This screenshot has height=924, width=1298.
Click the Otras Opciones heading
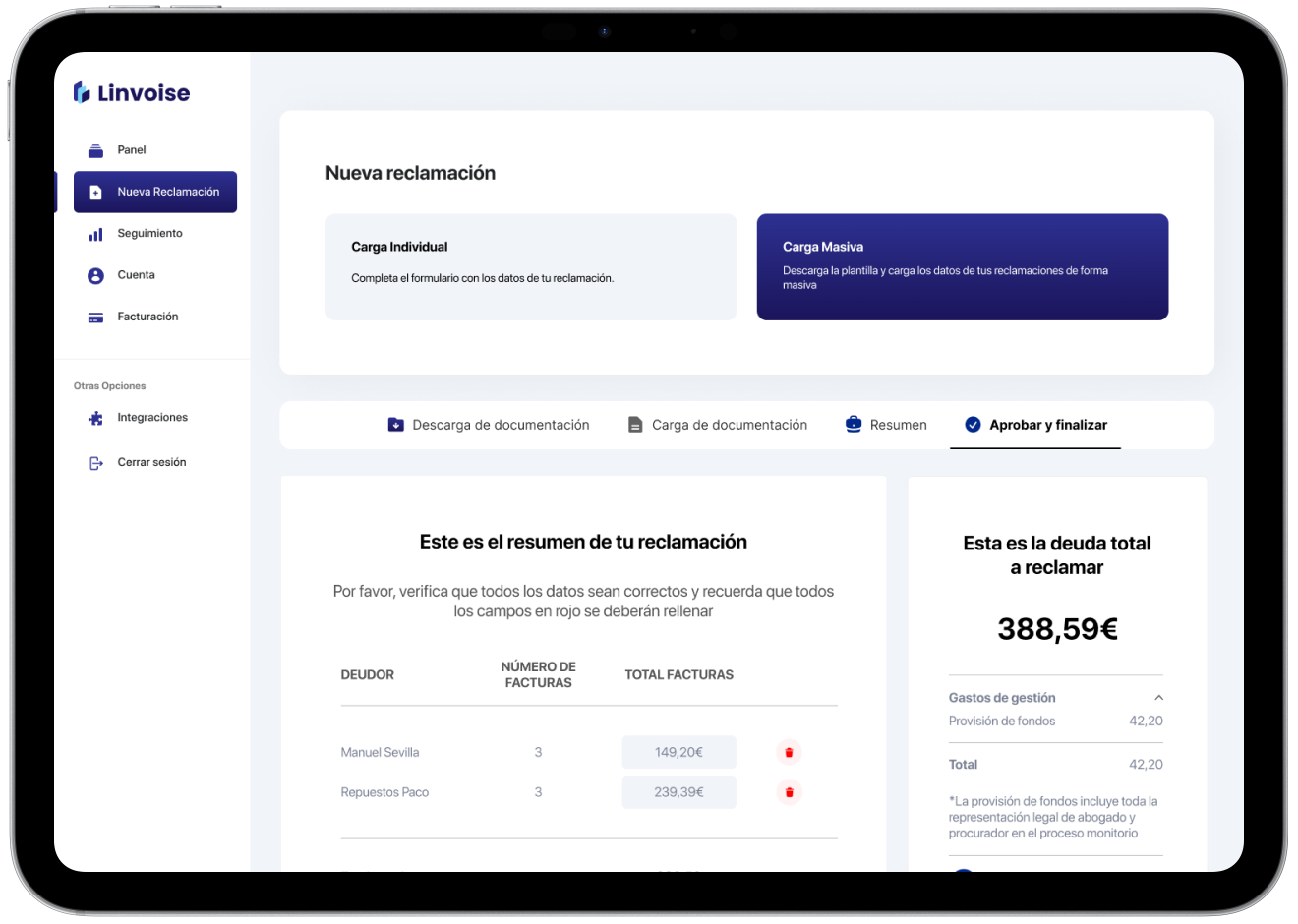pyautogui.click(x=109, y=386)
